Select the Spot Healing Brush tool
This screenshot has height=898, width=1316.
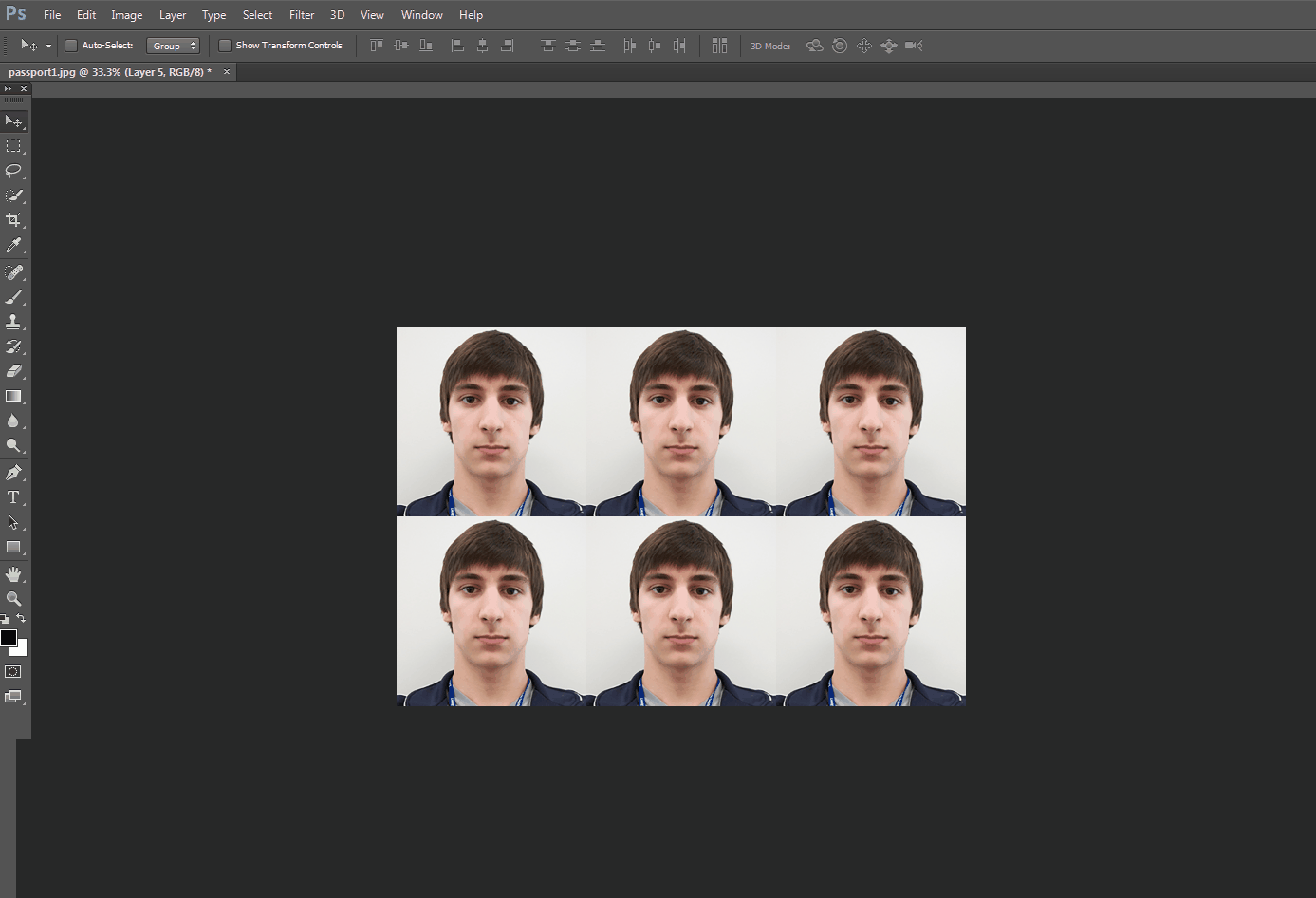[x=14, y=272]
